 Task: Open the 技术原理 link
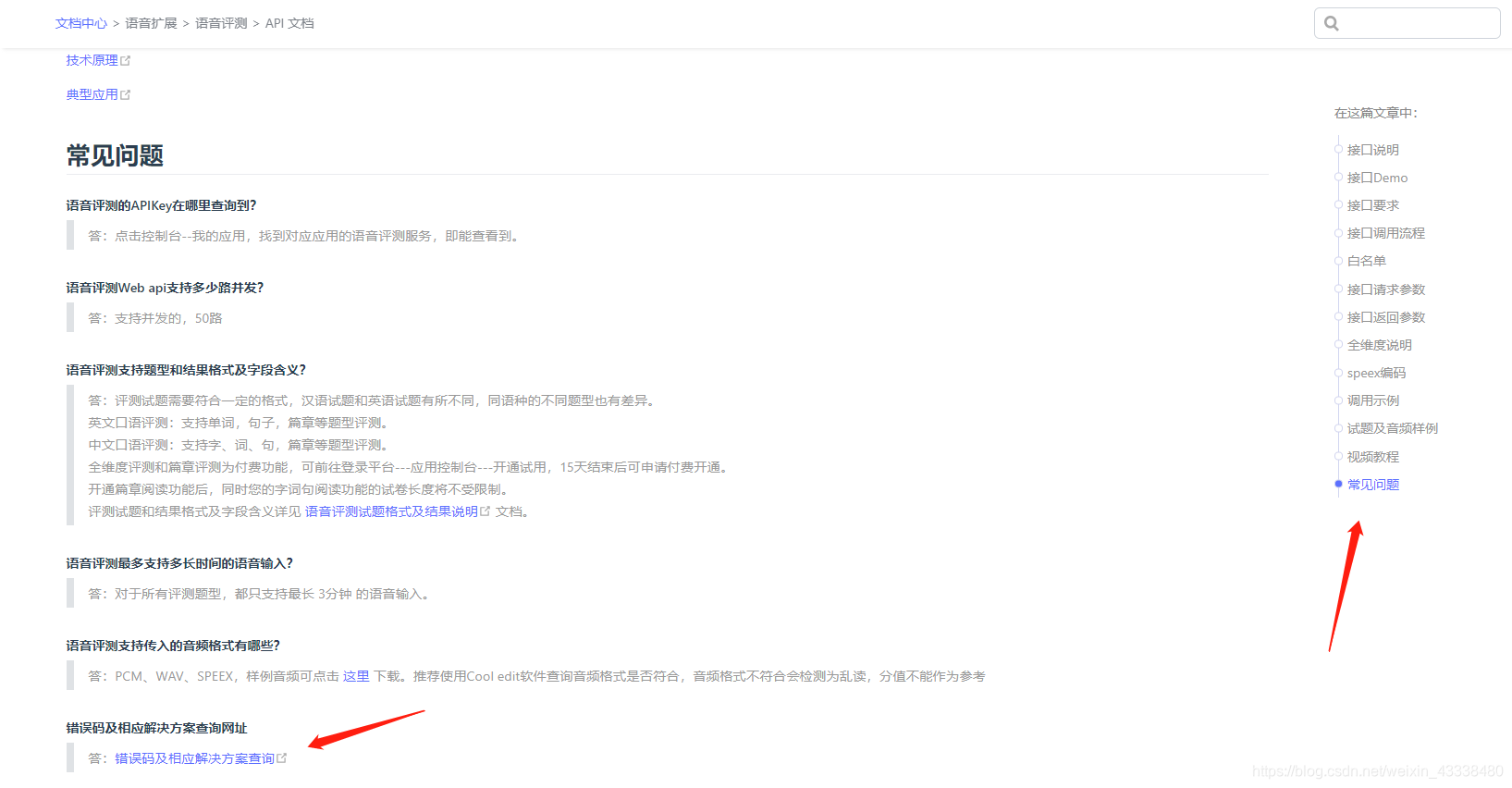coord(92,60)
